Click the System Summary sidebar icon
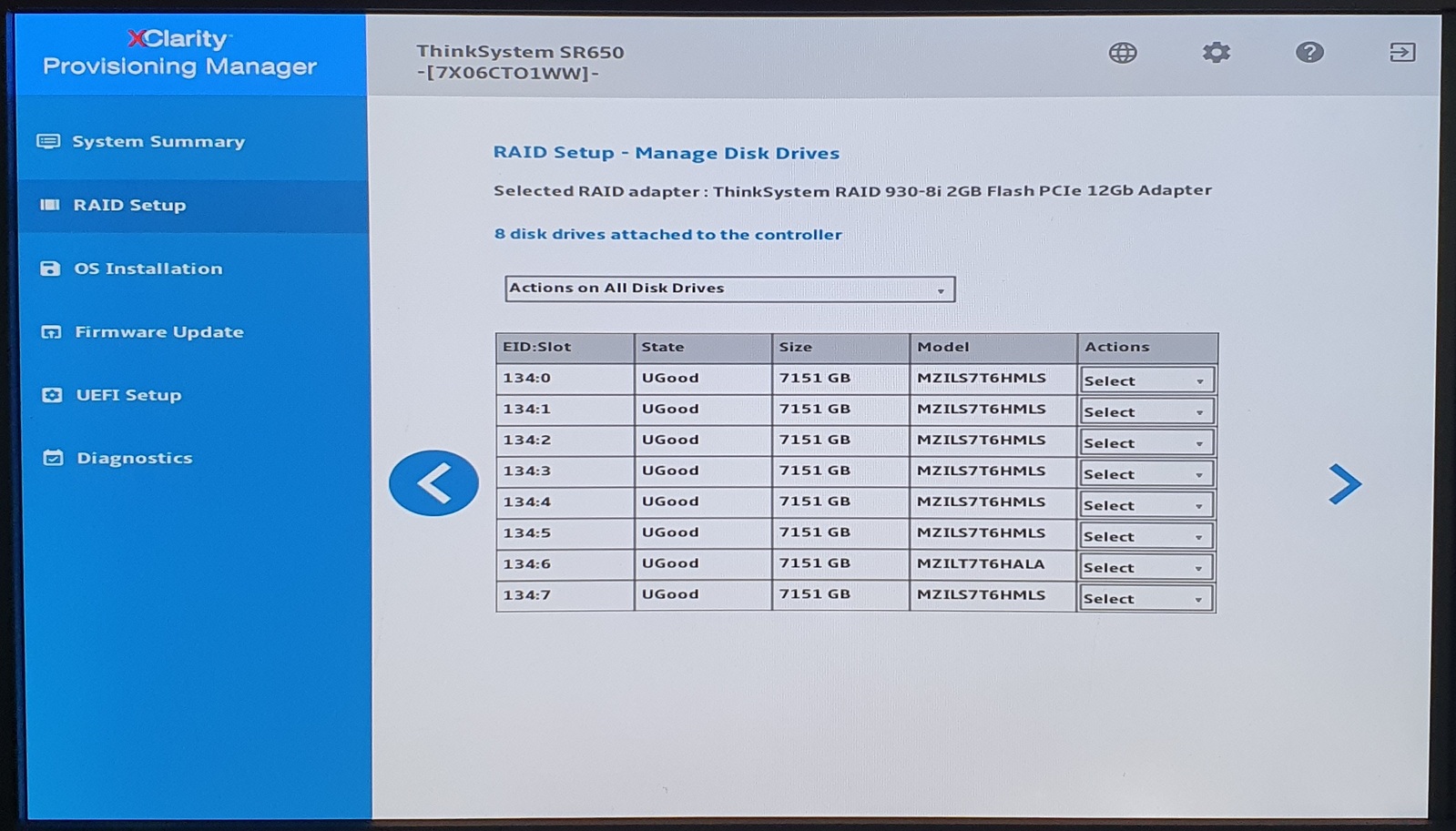The height and width of the screenshot is (831, 1456). 48,141
